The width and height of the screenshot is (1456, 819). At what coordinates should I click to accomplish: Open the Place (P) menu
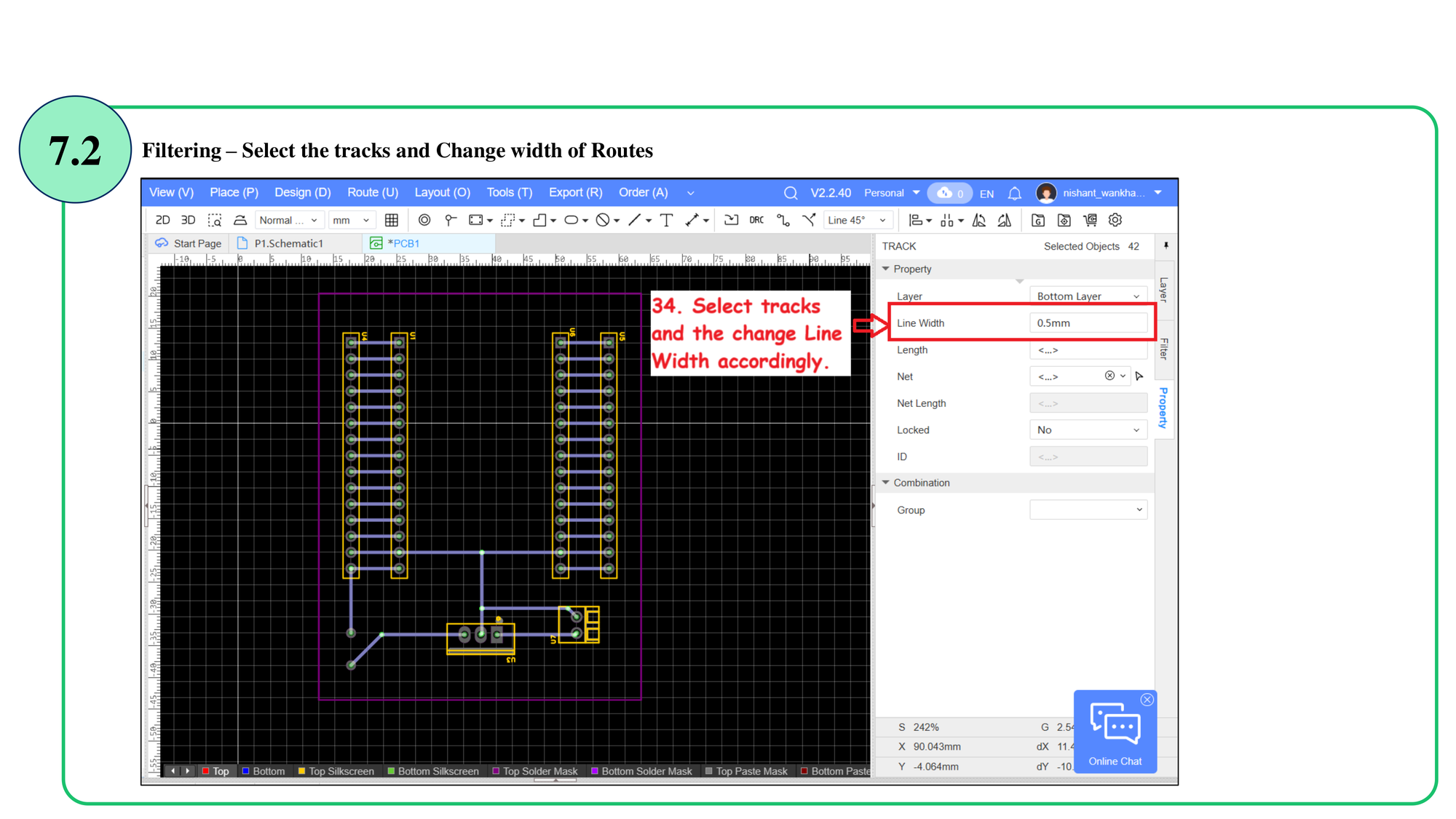tap(234, 192)
